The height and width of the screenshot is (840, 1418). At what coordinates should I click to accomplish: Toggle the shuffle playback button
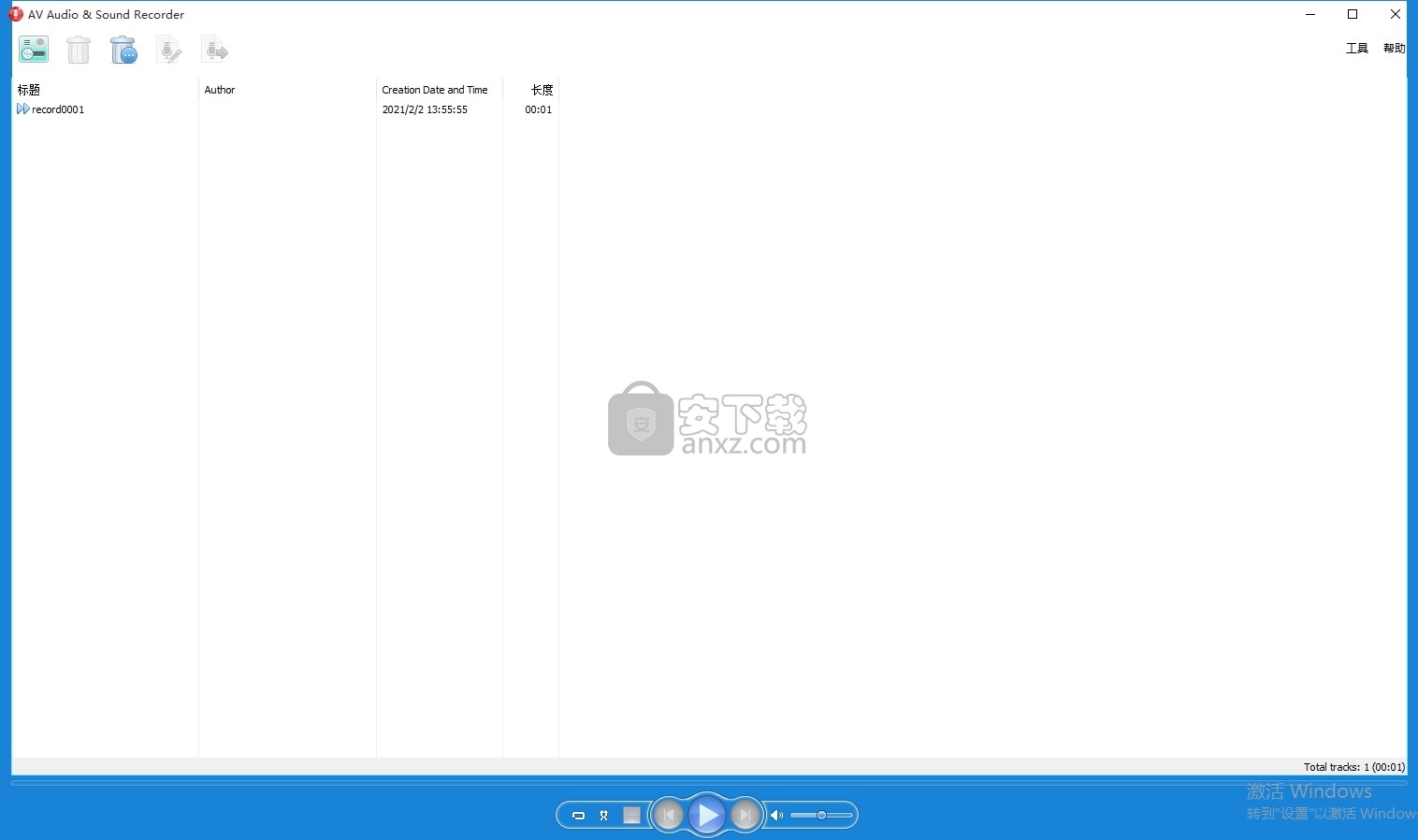point(604,816)
